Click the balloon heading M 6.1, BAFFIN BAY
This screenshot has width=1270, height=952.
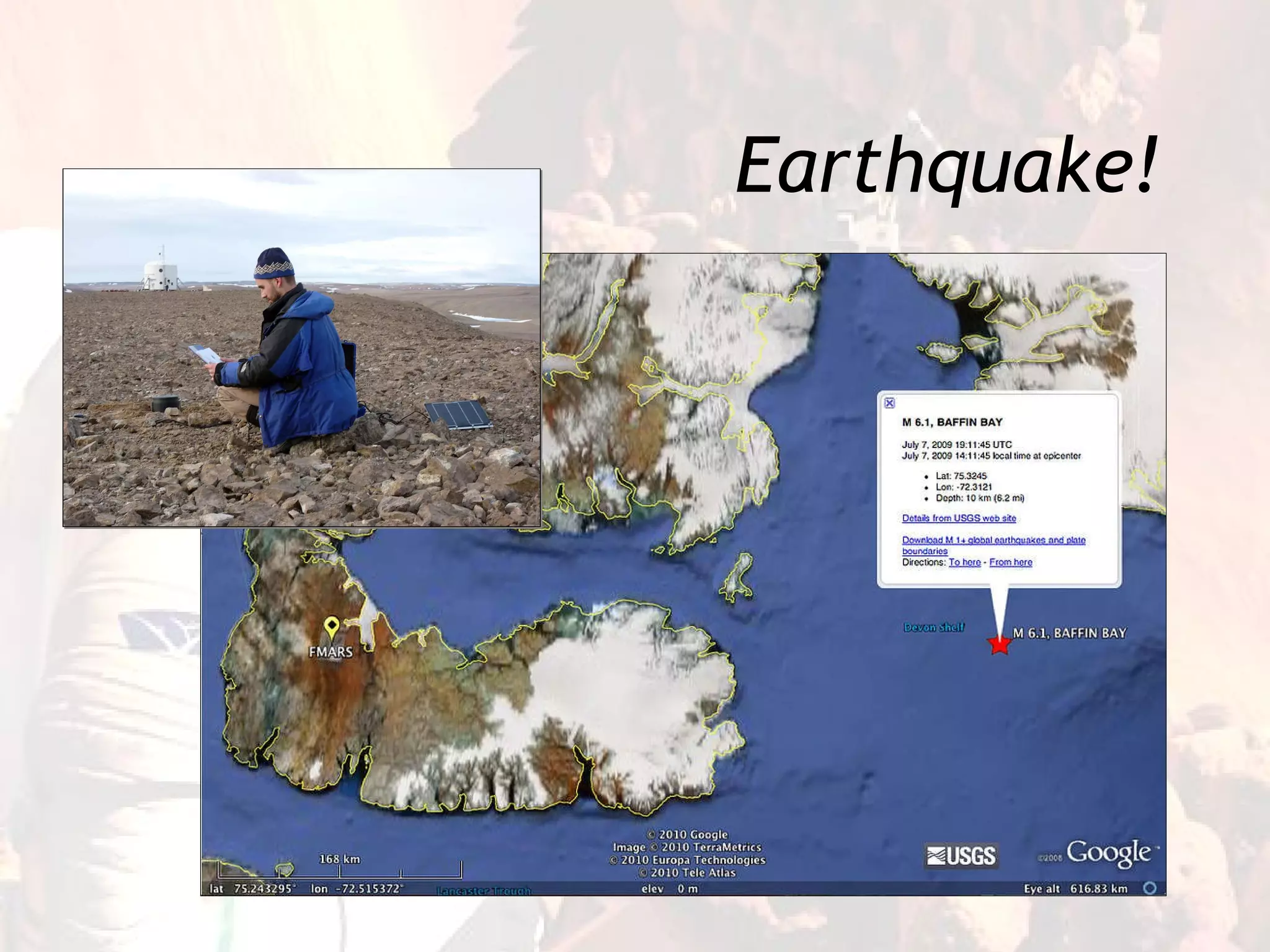click(x=952, y=422)
